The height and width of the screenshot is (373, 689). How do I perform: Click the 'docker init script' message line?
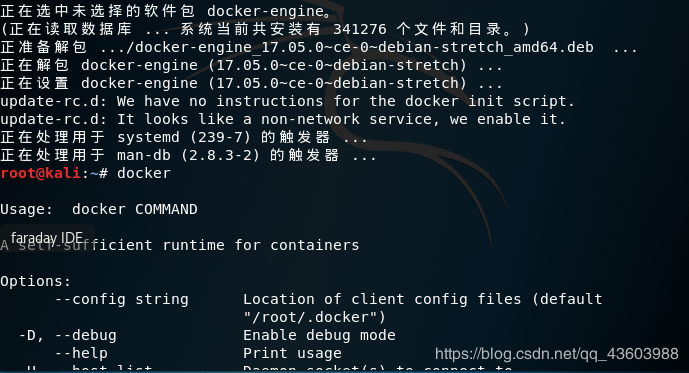coord(287,101)
